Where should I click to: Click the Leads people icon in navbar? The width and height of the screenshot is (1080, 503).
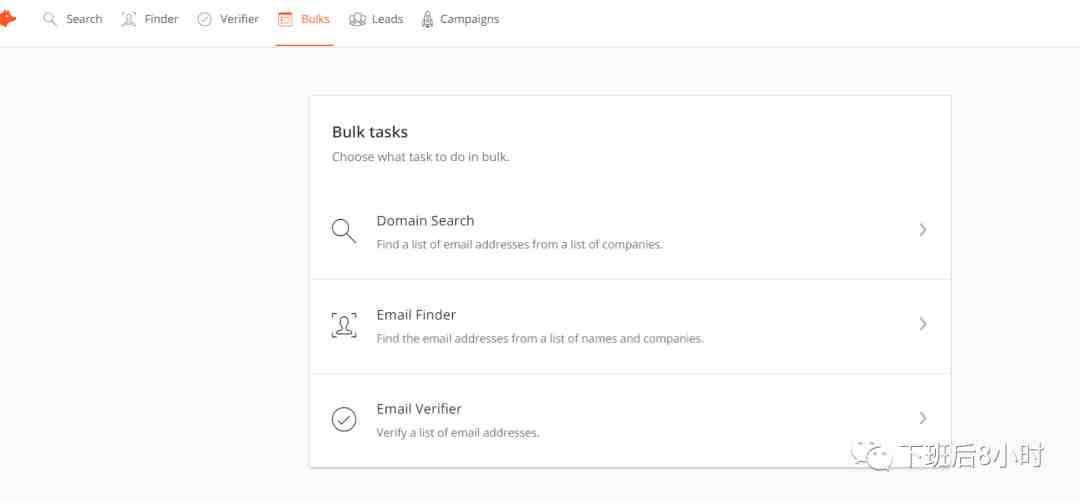(357, 19)
